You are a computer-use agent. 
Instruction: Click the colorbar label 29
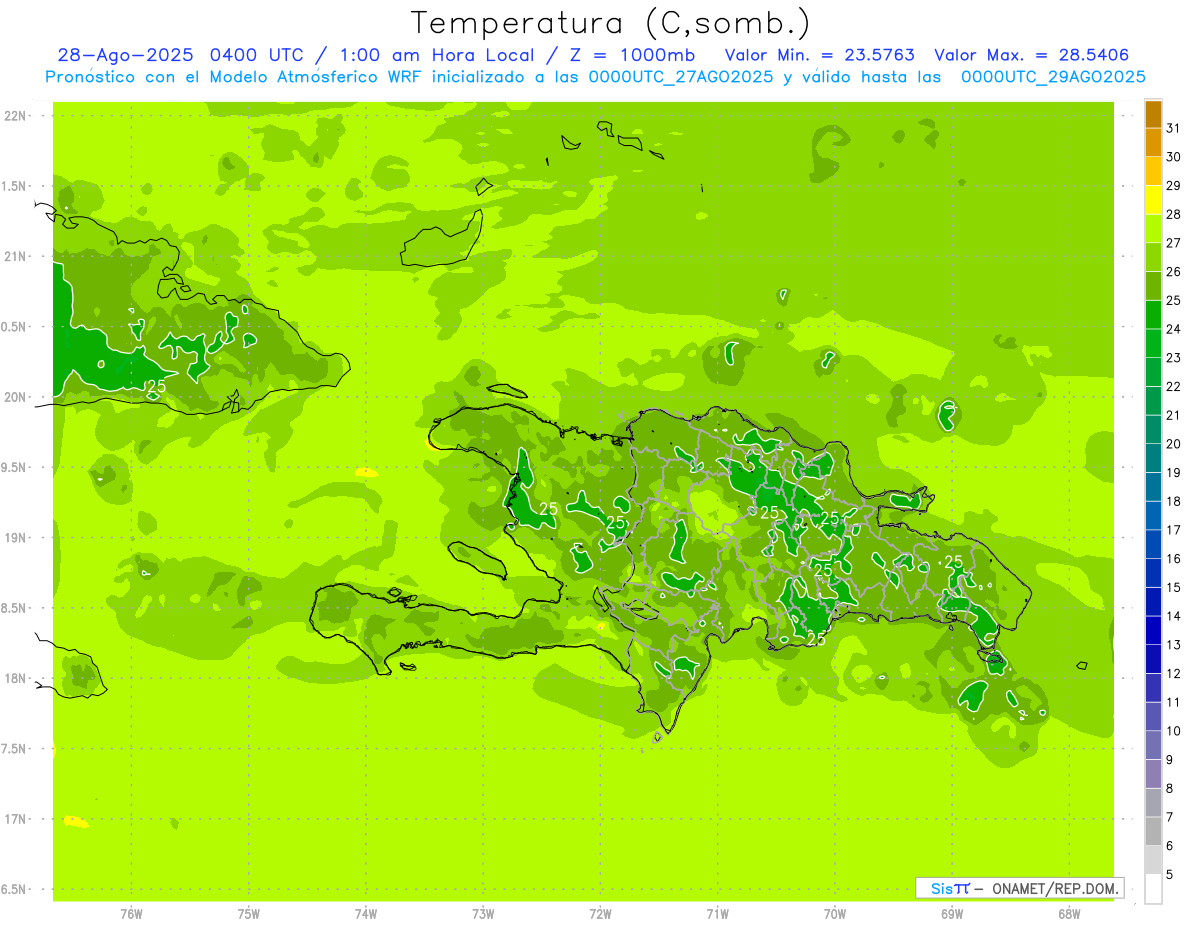(x=1174, y=186)
